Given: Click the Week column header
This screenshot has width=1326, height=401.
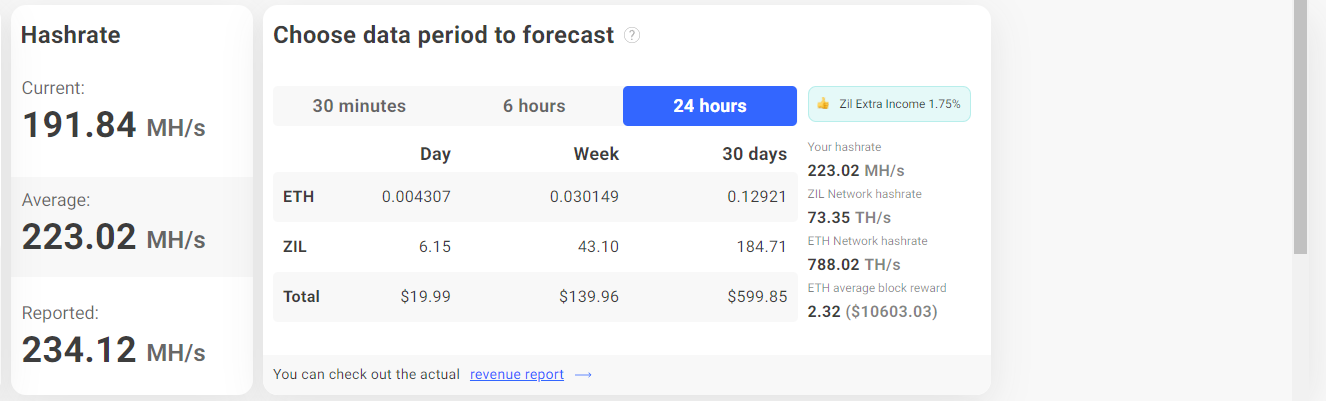Looking at the screenshot, I should [x=596, y=154].
